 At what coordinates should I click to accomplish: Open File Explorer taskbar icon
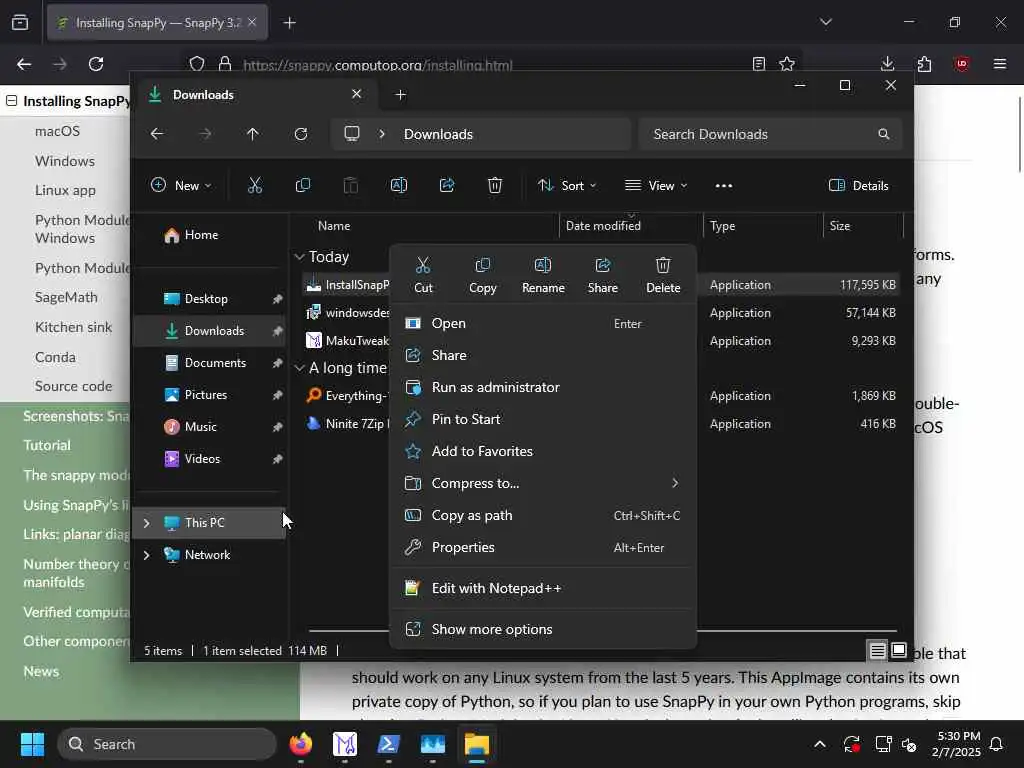point(477,744)
